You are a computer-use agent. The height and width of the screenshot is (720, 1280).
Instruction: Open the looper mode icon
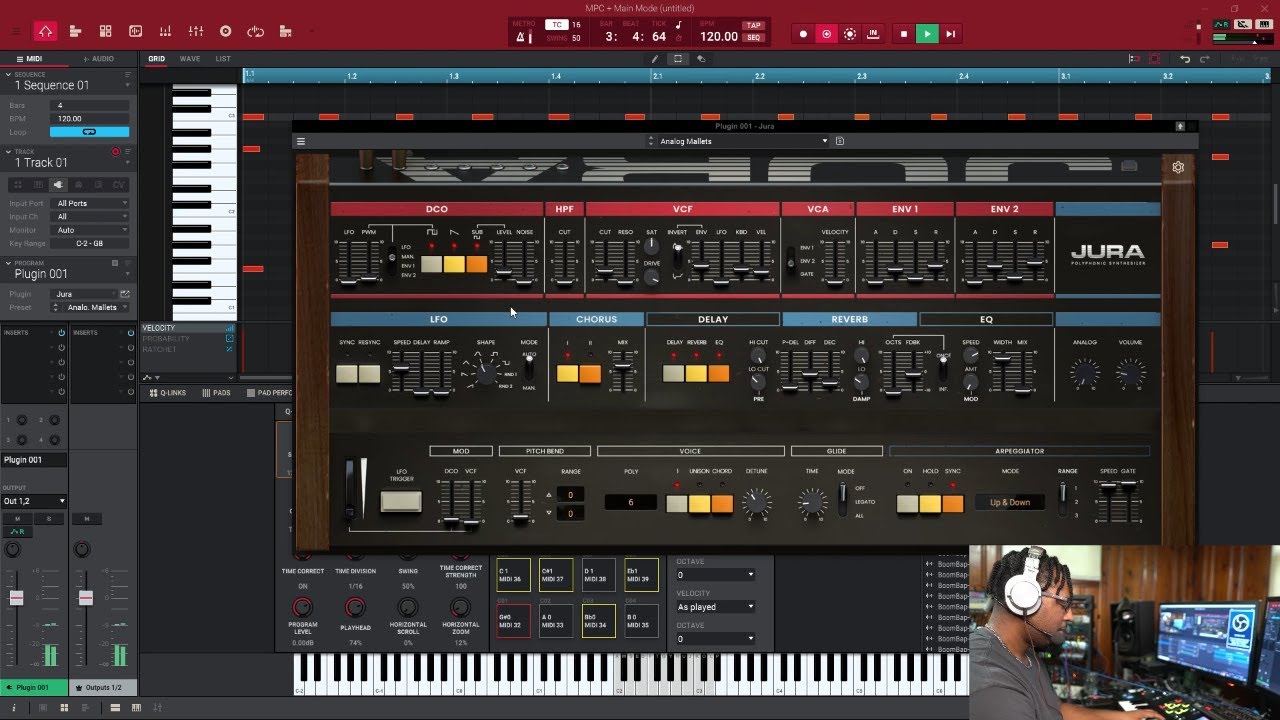coord(256,32)
